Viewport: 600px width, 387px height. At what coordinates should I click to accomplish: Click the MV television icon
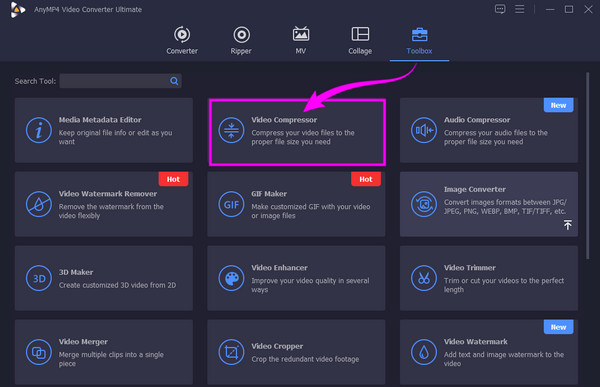[x=301, y=34]
